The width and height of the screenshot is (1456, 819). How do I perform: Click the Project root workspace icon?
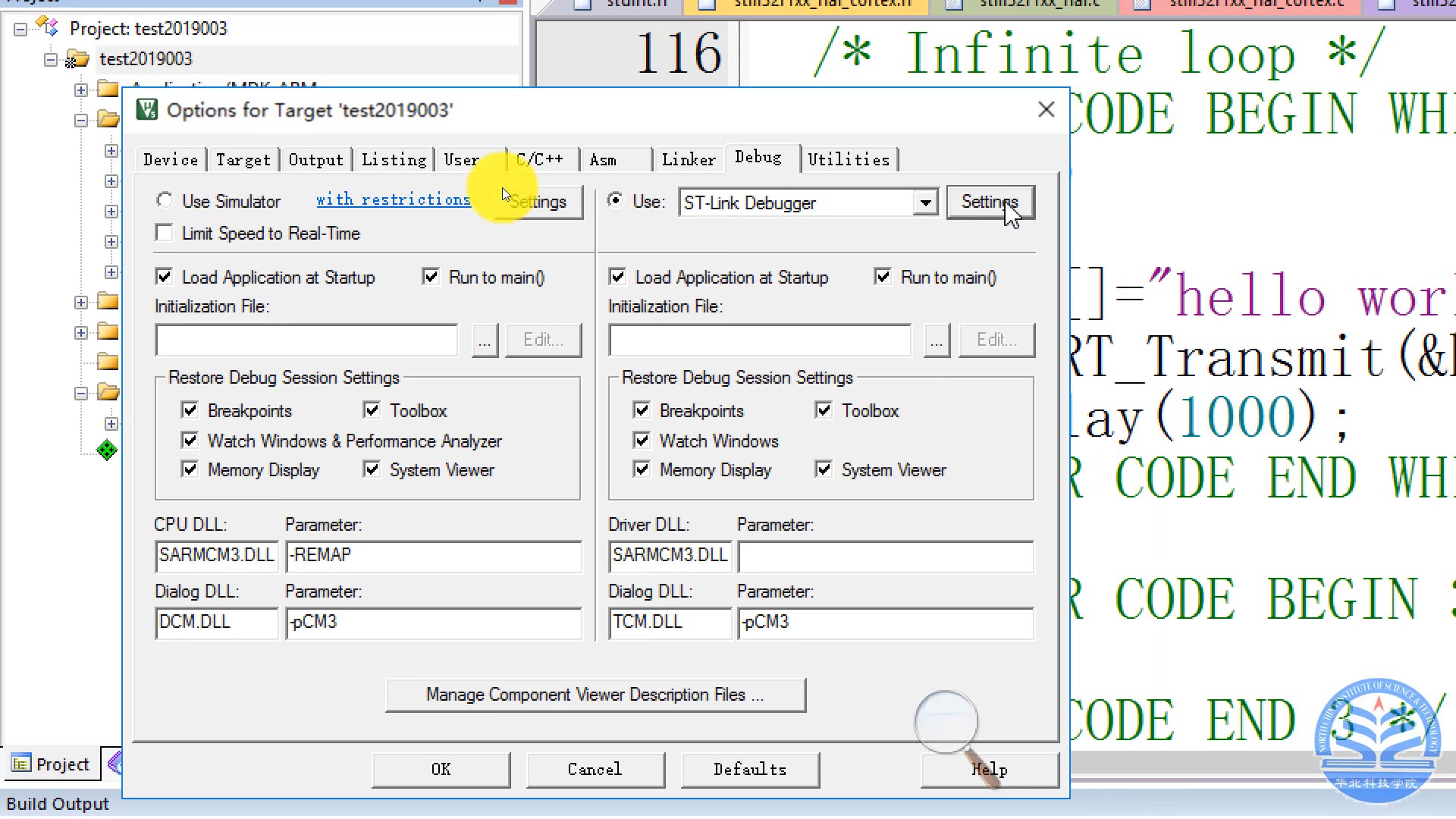(47, 28)
